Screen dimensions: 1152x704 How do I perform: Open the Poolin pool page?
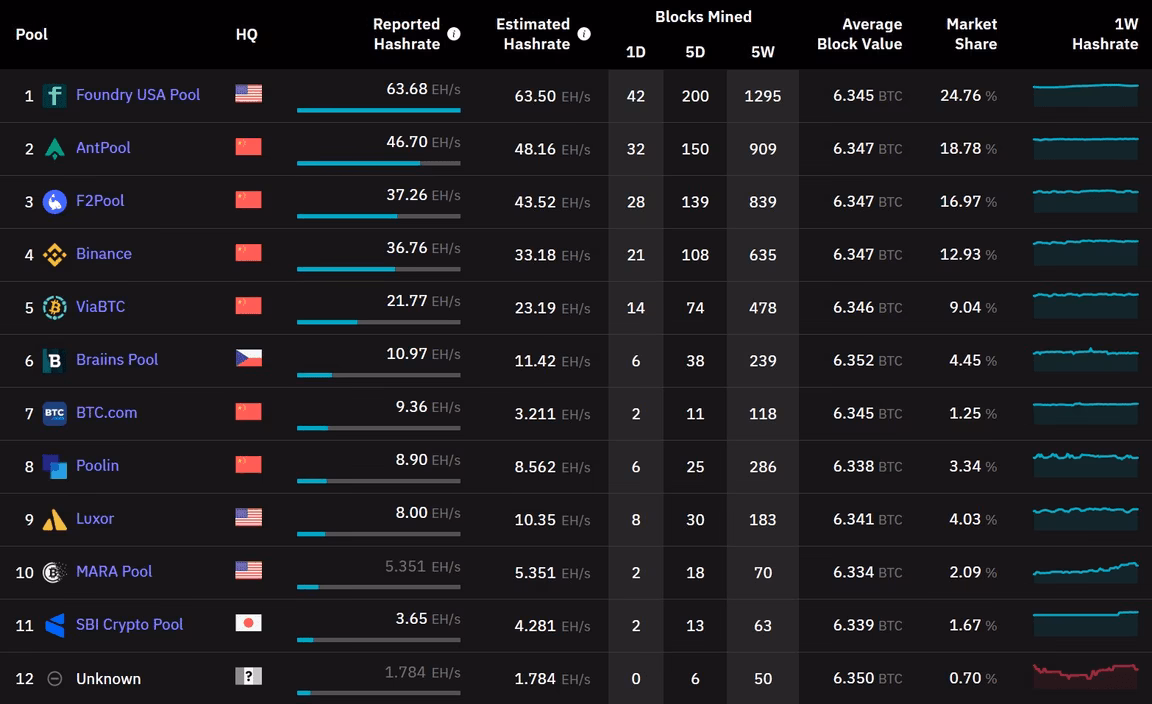coord(98,466)
